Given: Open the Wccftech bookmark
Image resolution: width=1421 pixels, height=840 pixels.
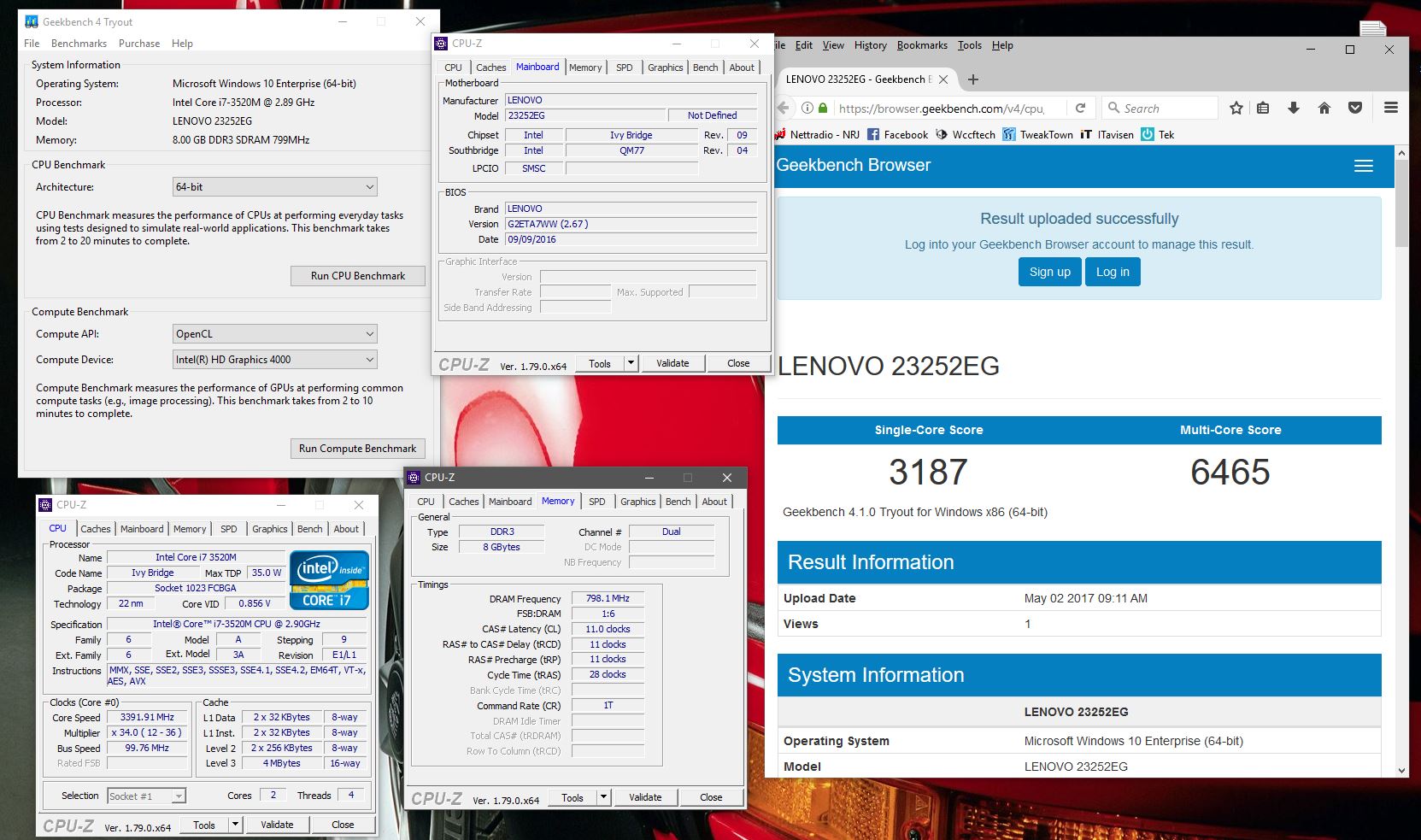Looking at the screenshot, I should [x=966, y=134].
